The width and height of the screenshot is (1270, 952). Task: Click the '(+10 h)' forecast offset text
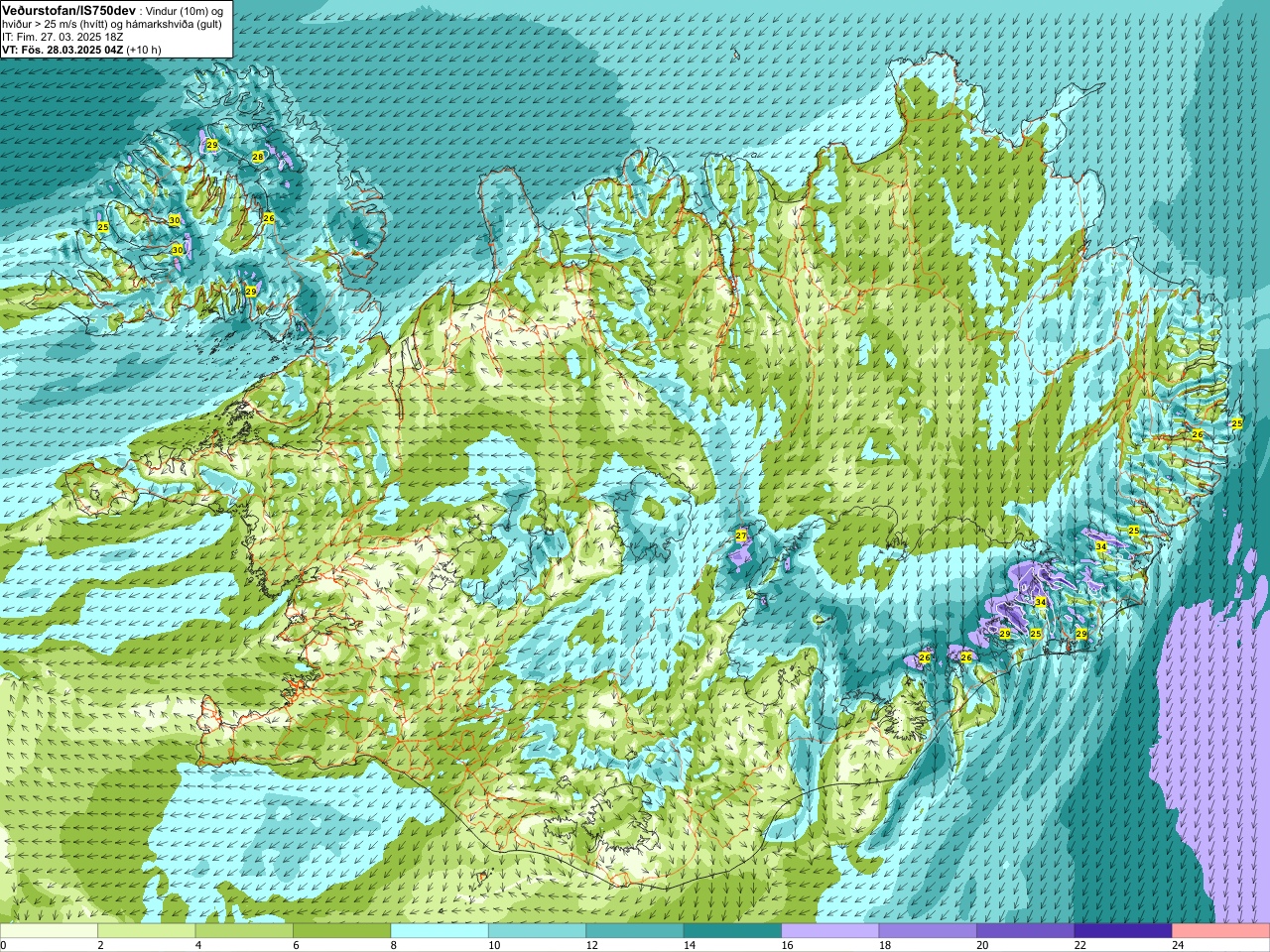tap(144, 49)
